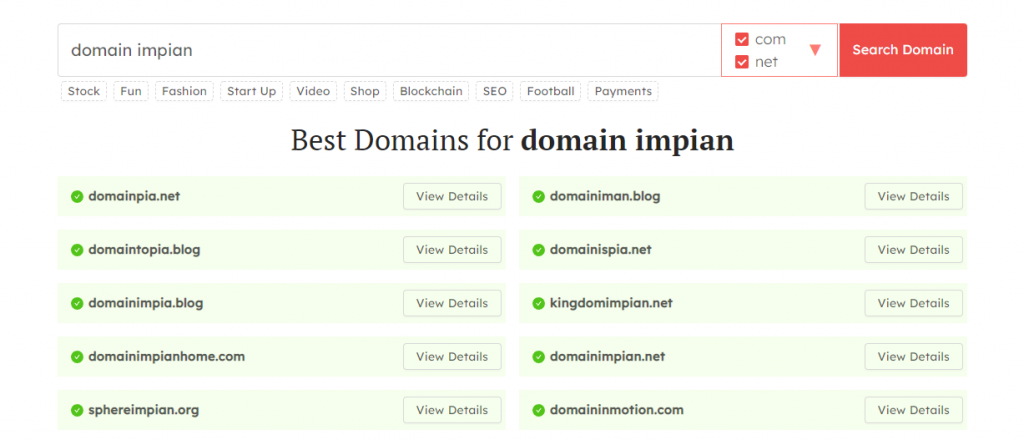
Task: Select the Payments category tag
Action: [623, 91]
